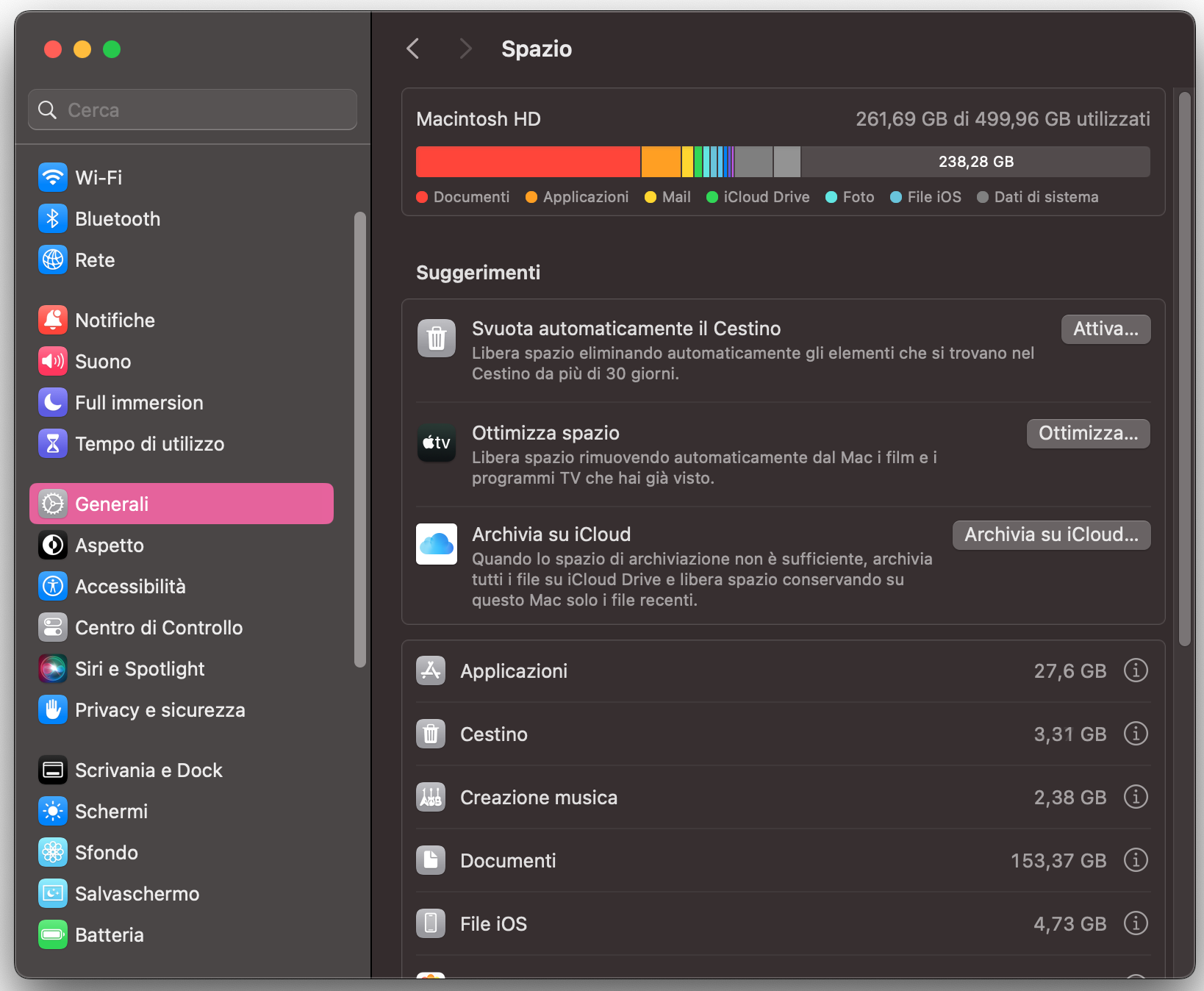1204x991 pixels.
Task: Open Wi-Fi settings via sidebar icon
Action: (52, 177)
